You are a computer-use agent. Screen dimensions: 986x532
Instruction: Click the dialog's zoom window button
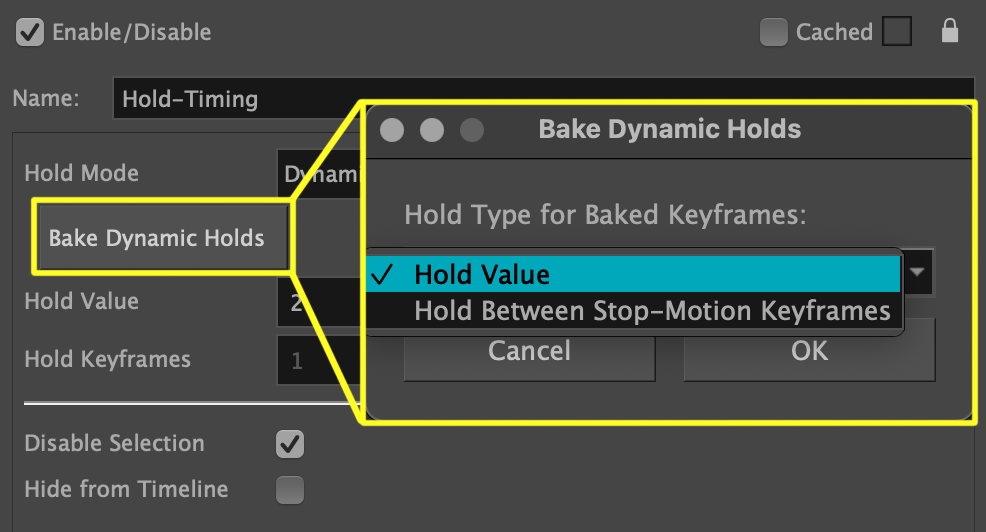471,130
